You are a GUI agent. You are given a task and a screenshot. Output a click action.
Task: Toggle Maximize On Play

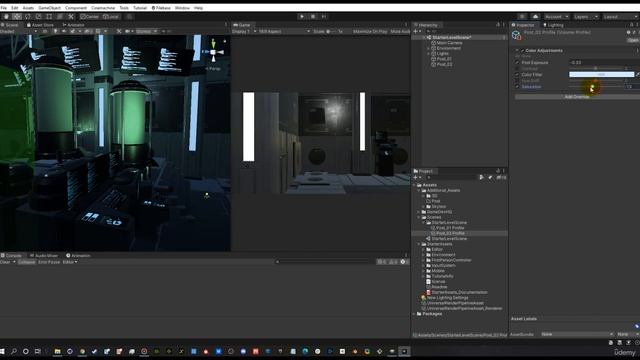click(x=370, y=31)
